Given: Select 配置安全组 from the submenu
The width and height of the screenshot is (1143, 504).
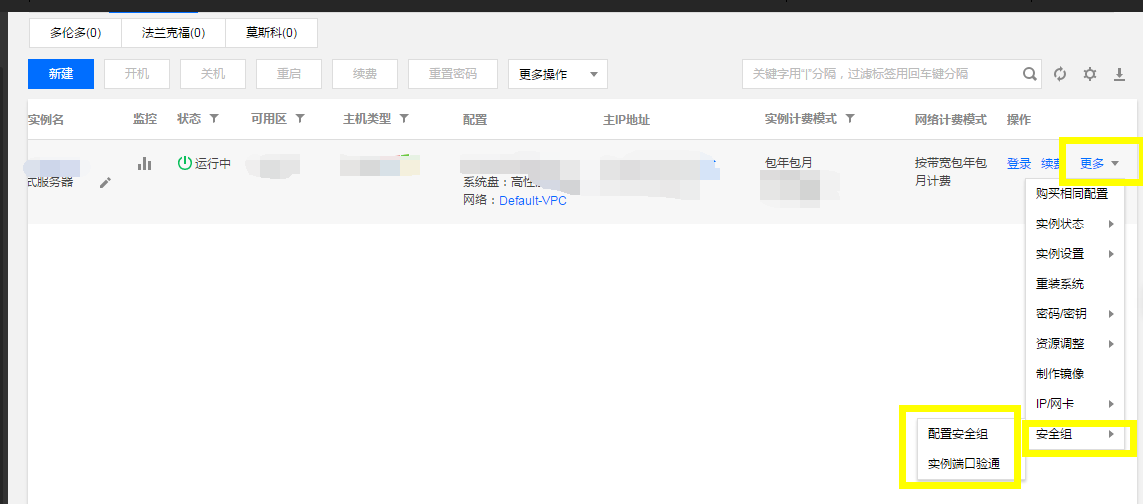Looking at the screenshot, I should coord(958,434).
